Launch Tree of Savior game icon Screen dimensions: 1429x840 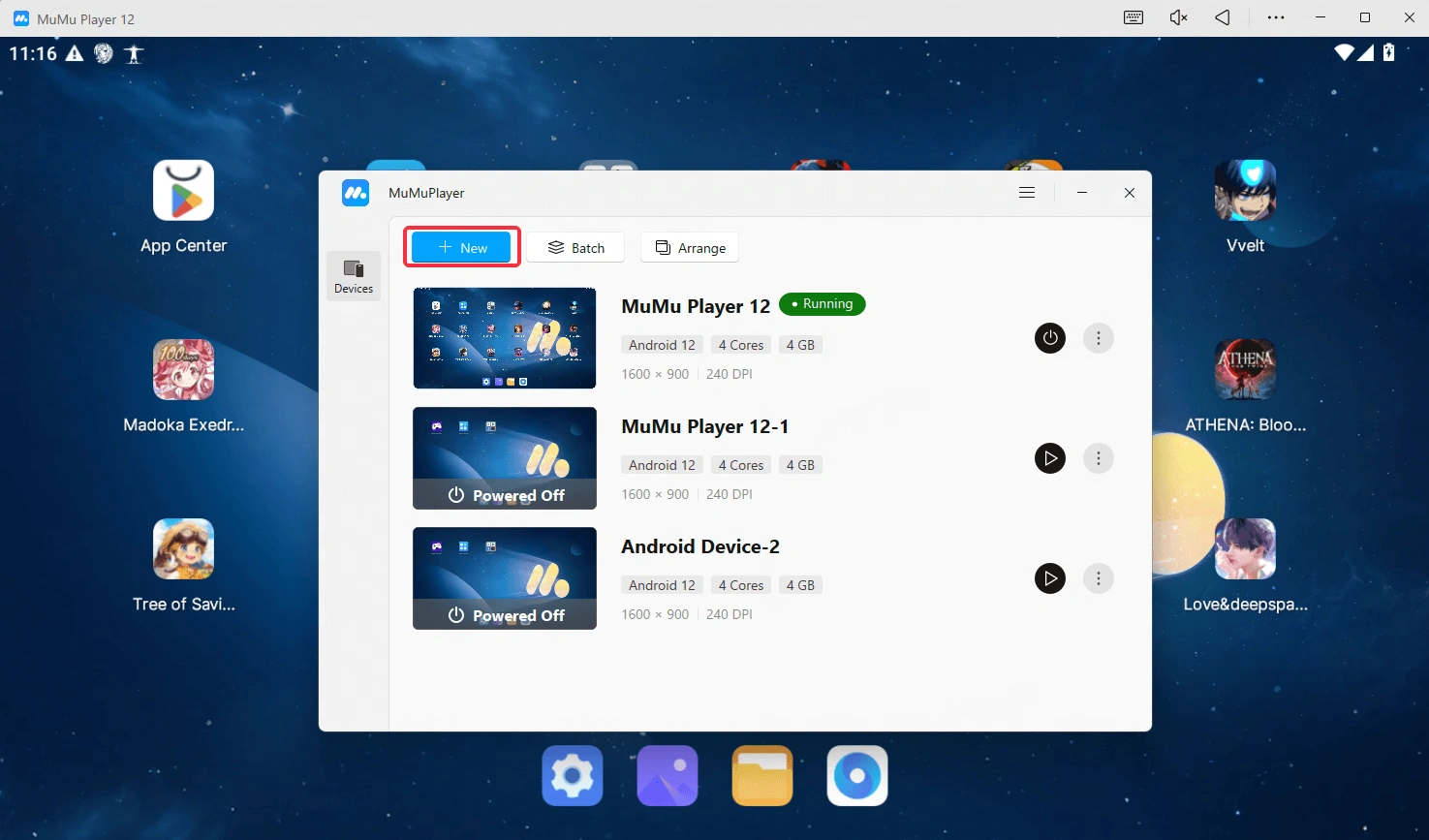pyautogui.click(x=183, y=548)
